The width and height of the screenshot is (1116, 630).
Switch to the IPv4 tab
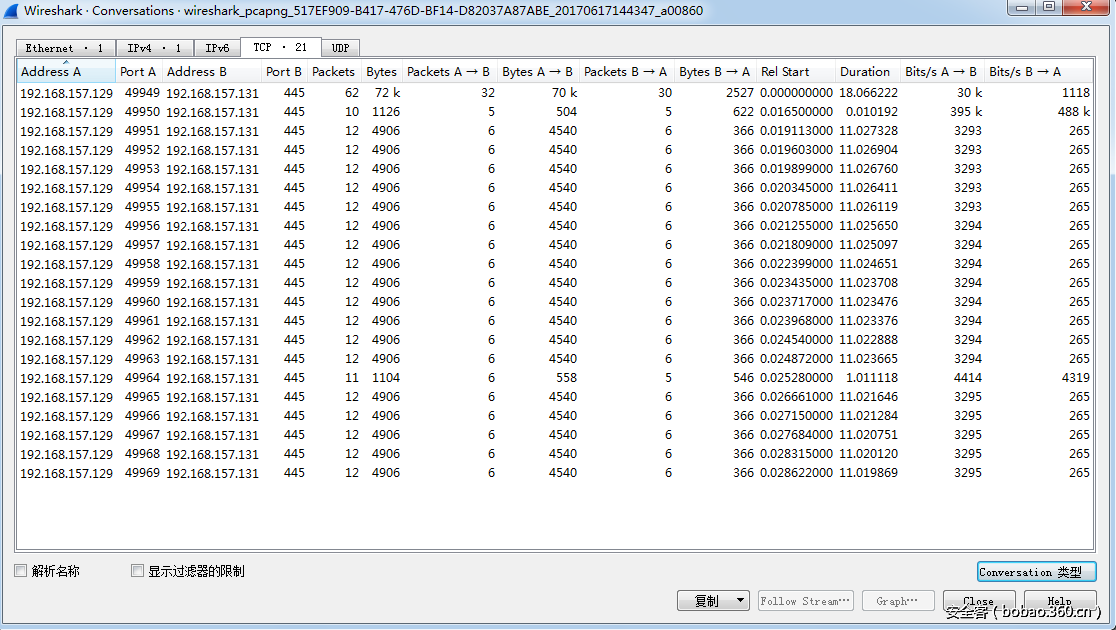point(155,48)
